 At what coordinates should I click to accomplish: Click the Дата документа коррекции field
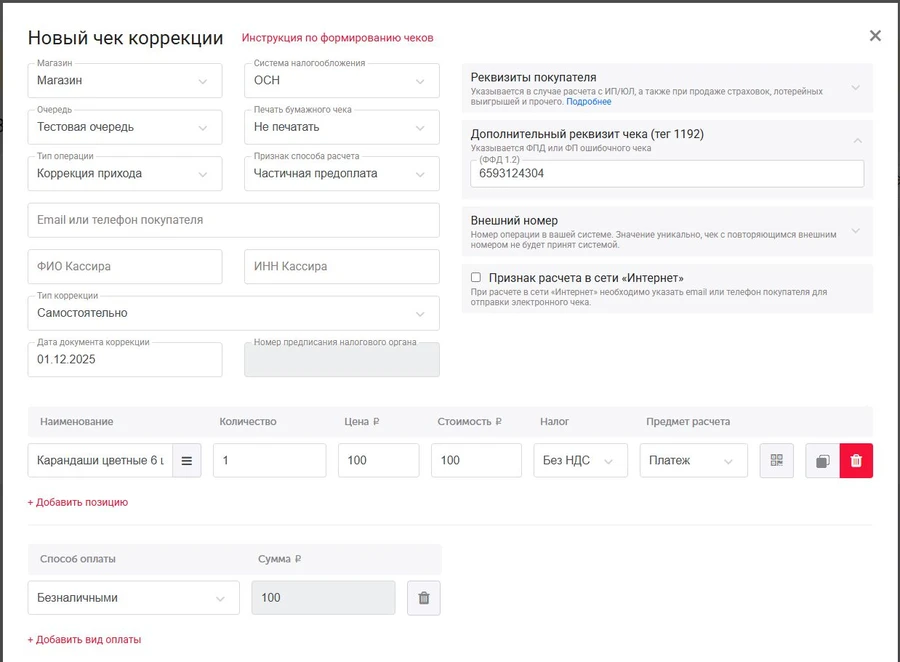(x=124, y=360)
